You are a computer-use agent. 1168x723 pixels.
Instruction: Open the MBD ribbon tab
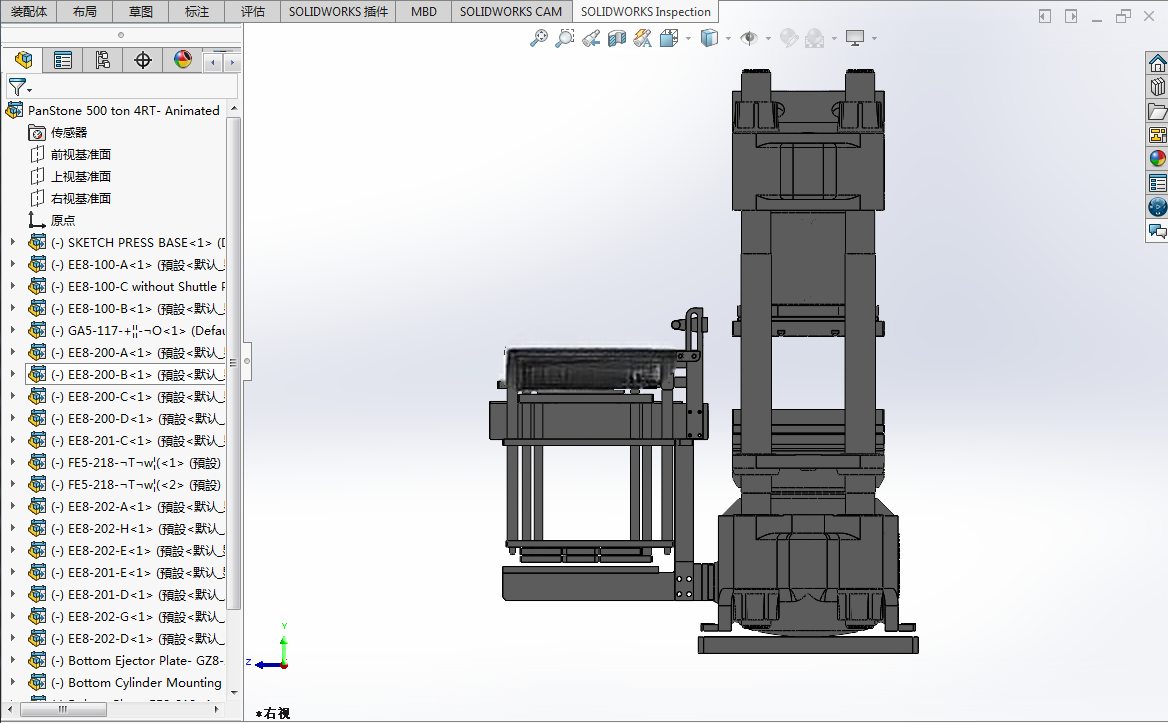[x=424, y=11]
